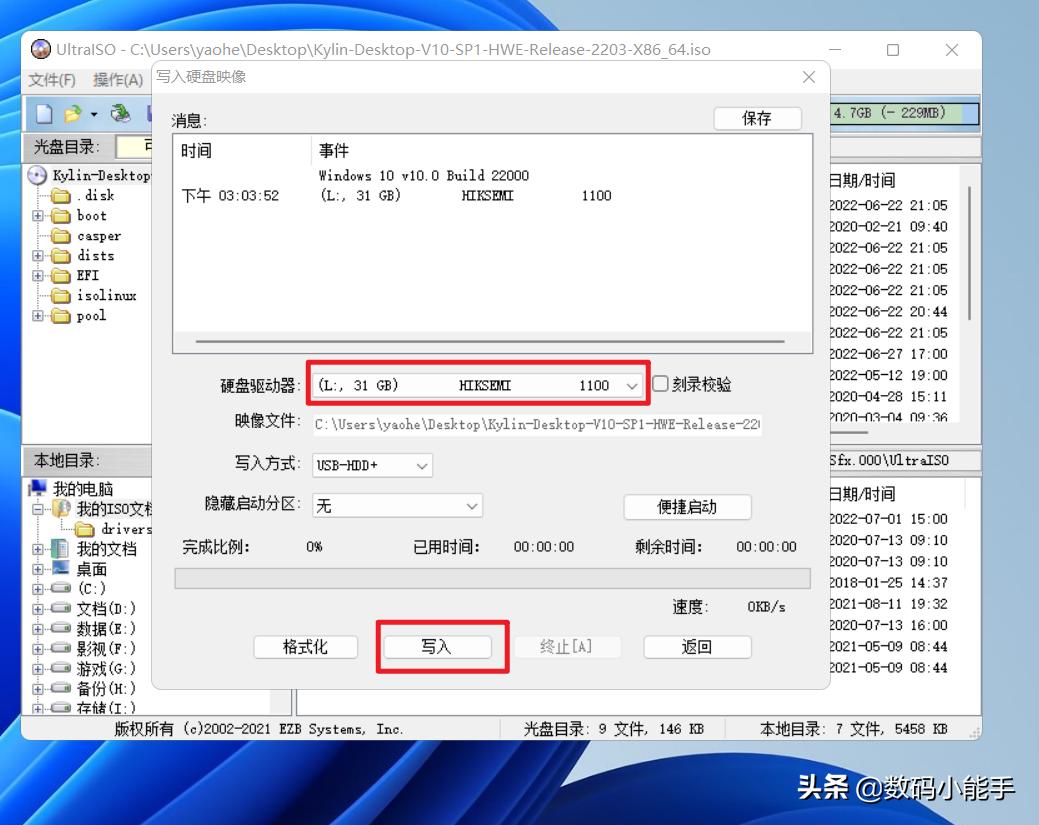The width and height of the screenshot is (1039, 825).
Task: Click the Open file toolbar icon
Action: 70,113
